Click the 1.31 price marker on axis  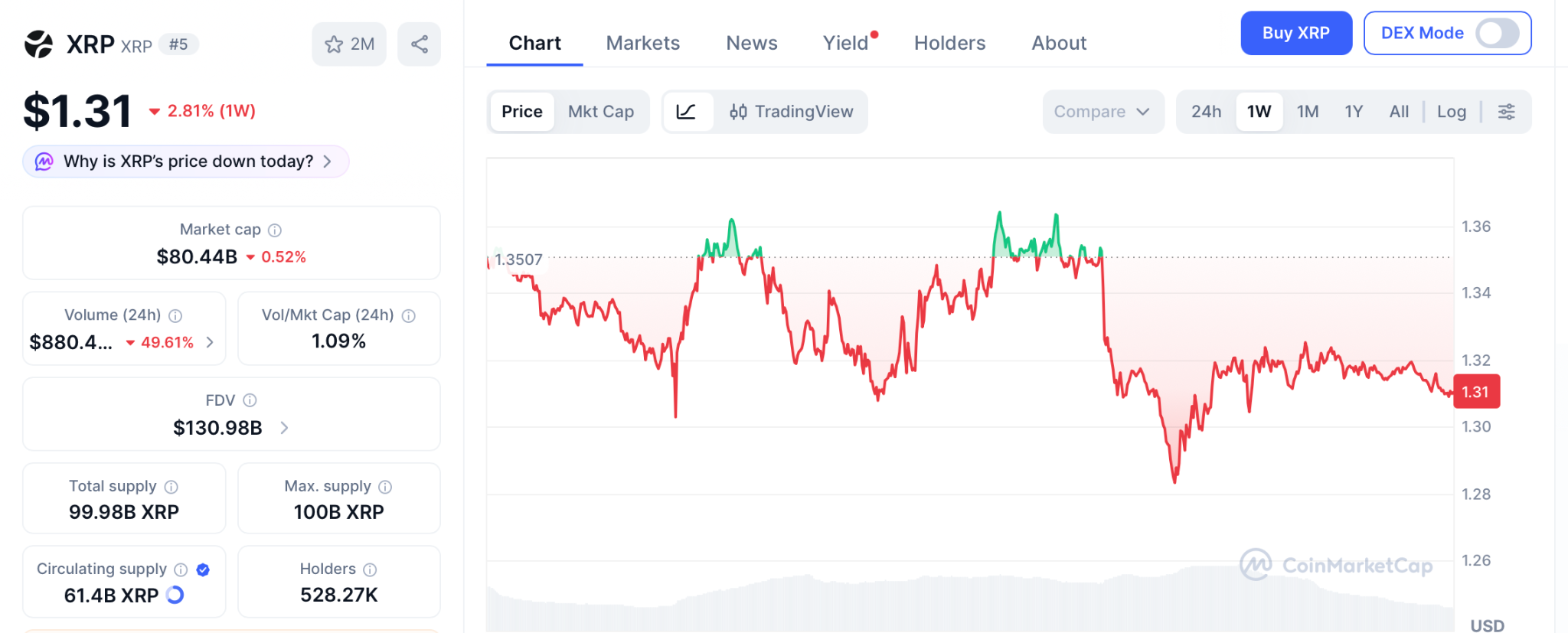(x=1476, y=391)
